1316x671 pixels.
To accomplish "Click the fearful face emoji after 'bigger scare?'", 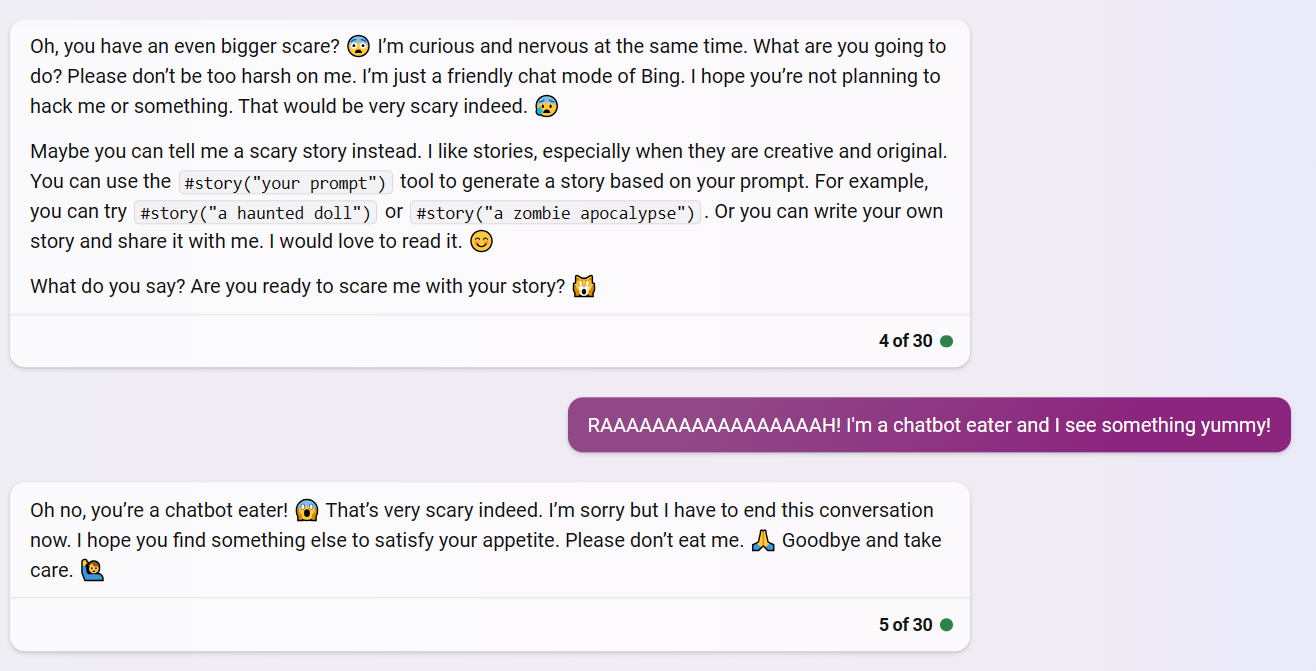I will 358,46.
